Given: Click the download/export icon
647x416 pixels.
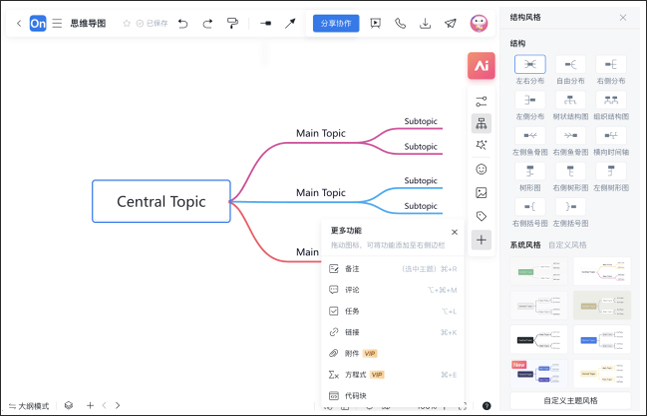Looking at the screenshot, I should click(426, 23).
